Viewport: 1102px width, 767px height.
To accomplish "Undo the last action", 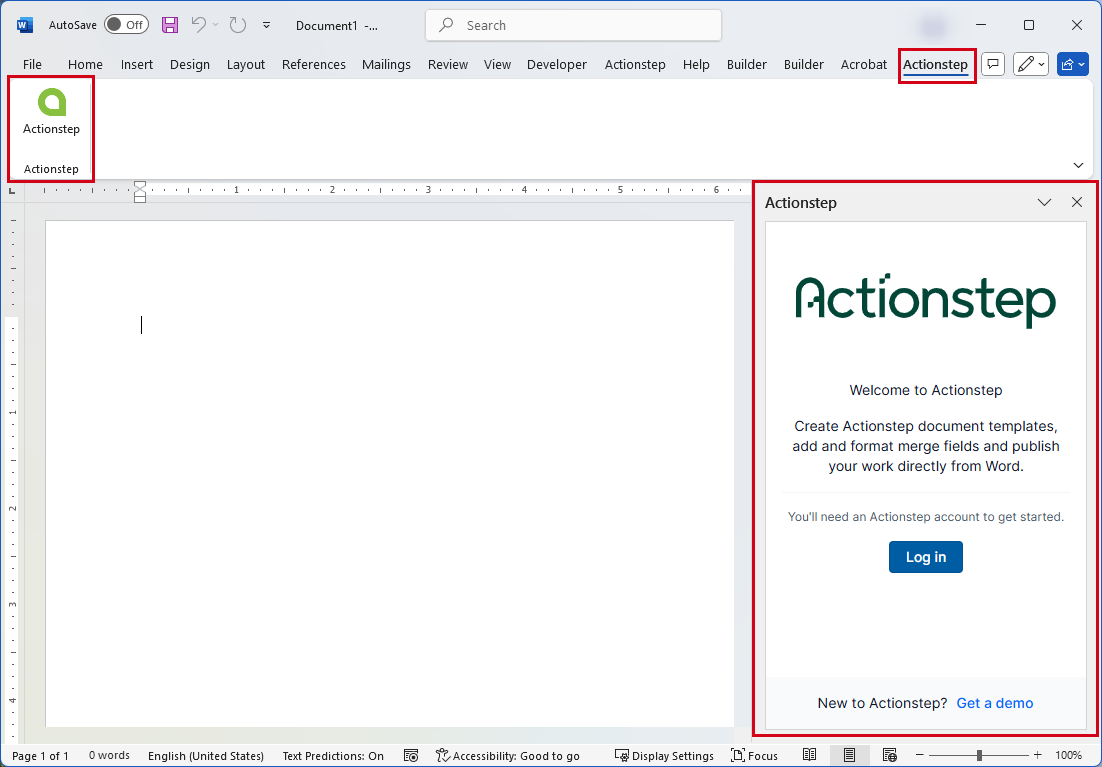I will (x=199, y=25).
